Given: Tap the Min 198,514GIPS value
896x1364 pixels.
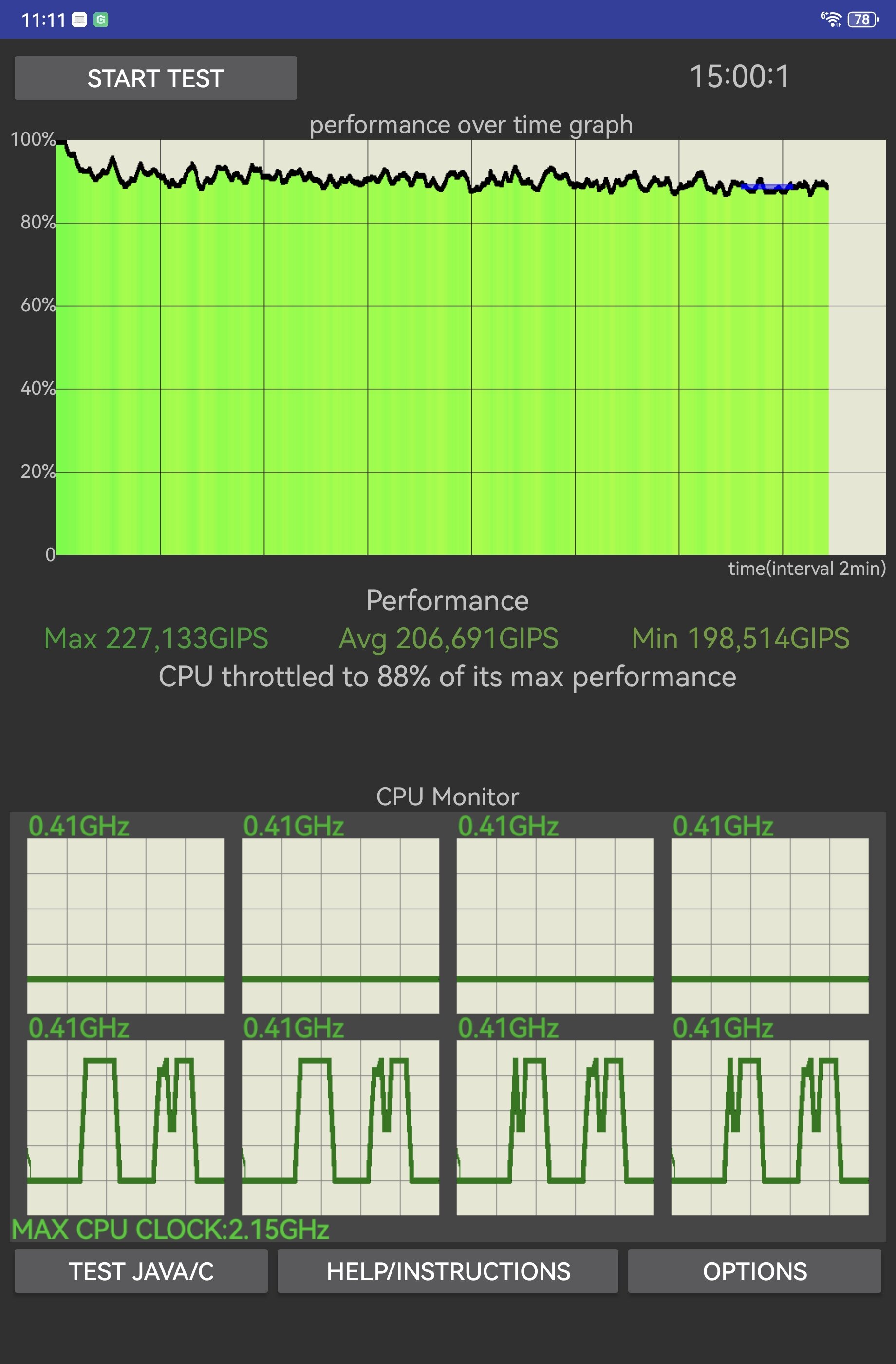Looking at the screenshot, I should 741,639.
